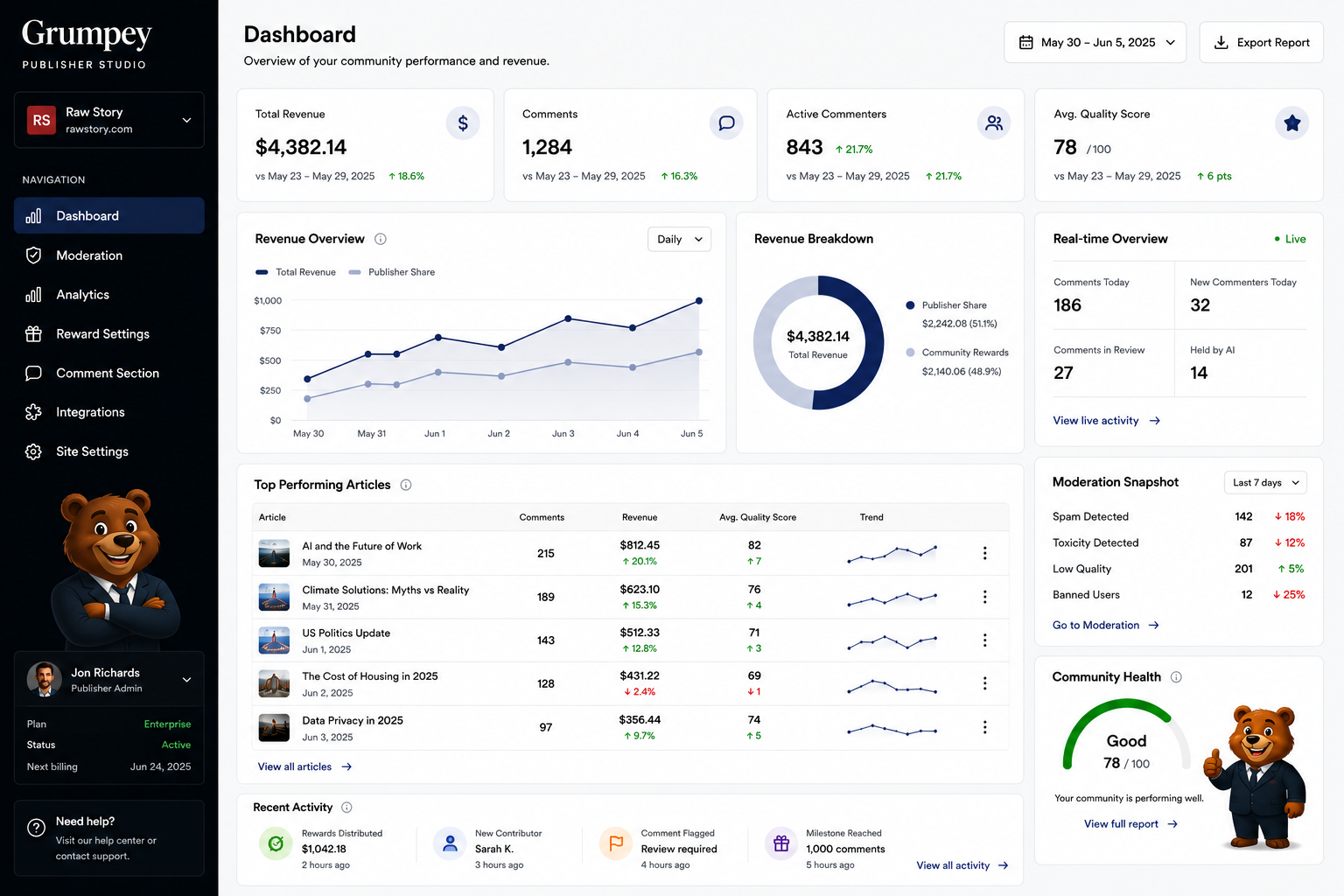Click the AI and the Future of Work thumbnail

(x=274, y=553)
